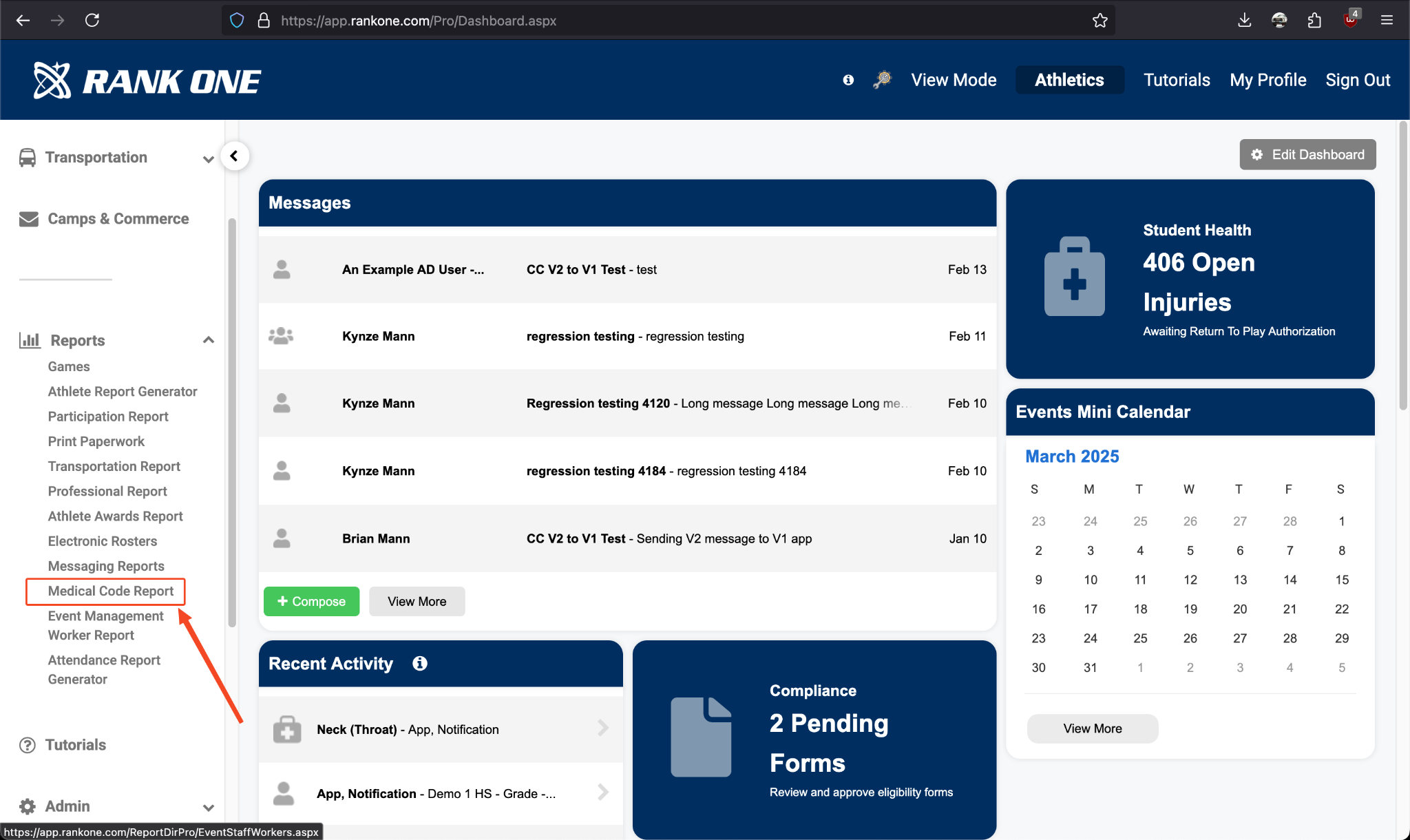Open the browser hamburger menu

(x=1387, y=20)
